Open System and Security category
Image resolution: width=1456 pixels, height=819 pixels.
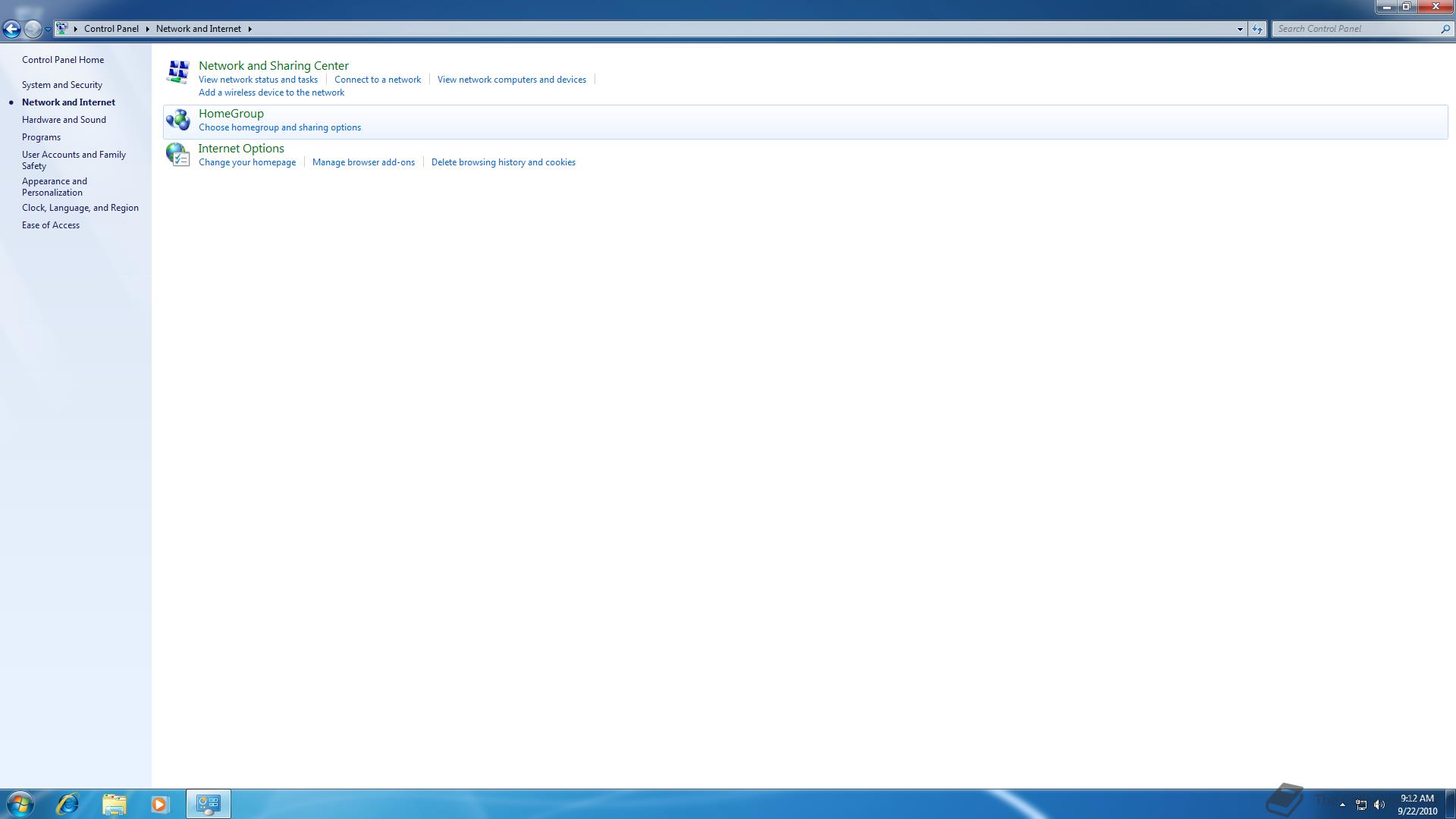click(x=62, y=85)
